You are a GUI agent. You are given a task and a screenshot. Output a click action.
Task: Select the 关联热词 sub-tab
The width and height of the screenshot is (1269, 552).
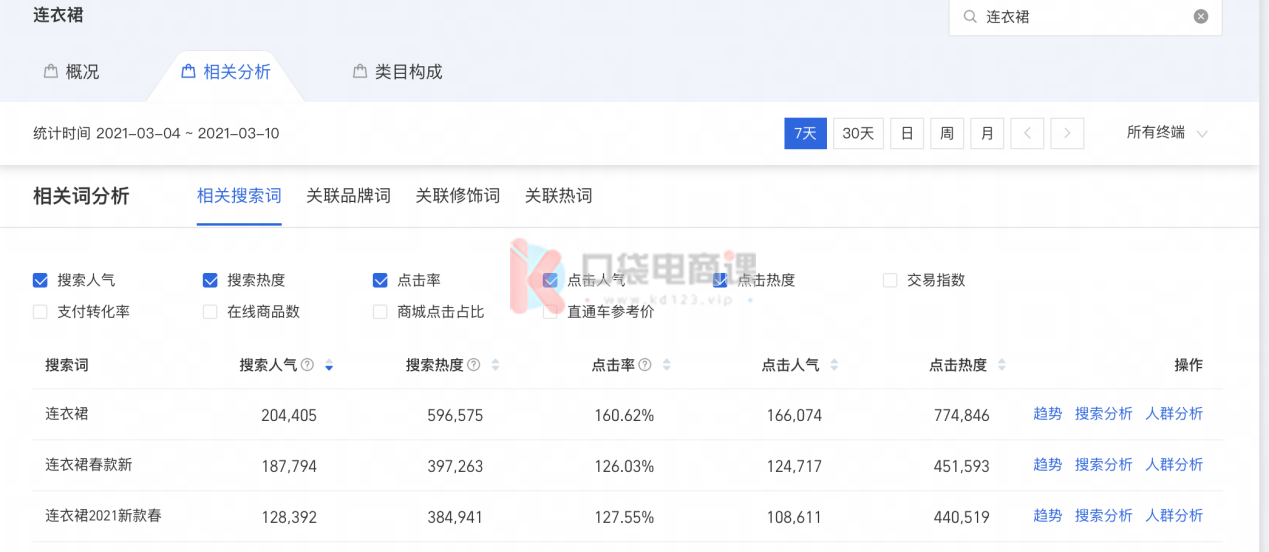point(559,196)
